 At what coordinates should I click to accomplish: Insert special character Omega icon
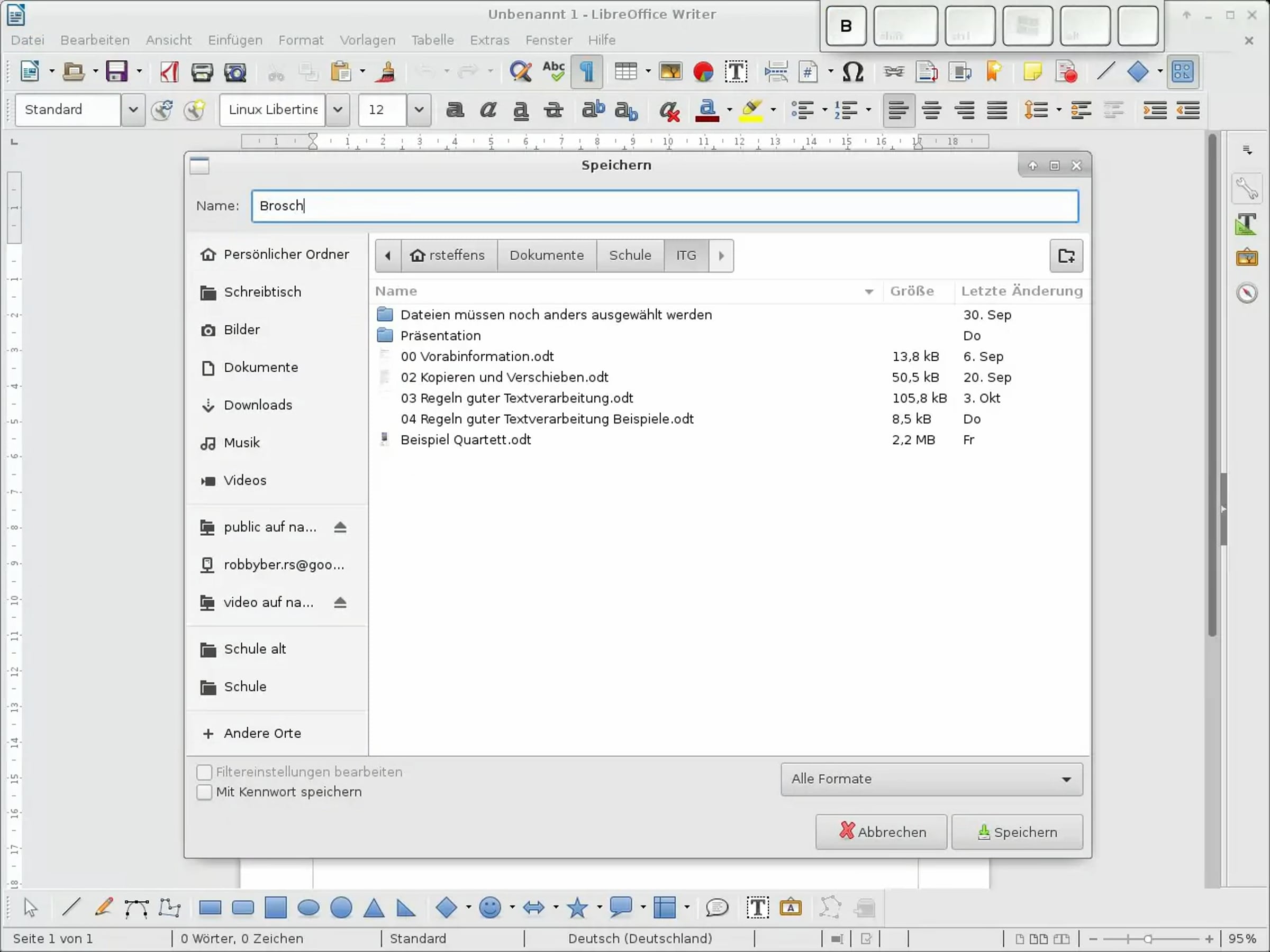click(x=852, y=72)
